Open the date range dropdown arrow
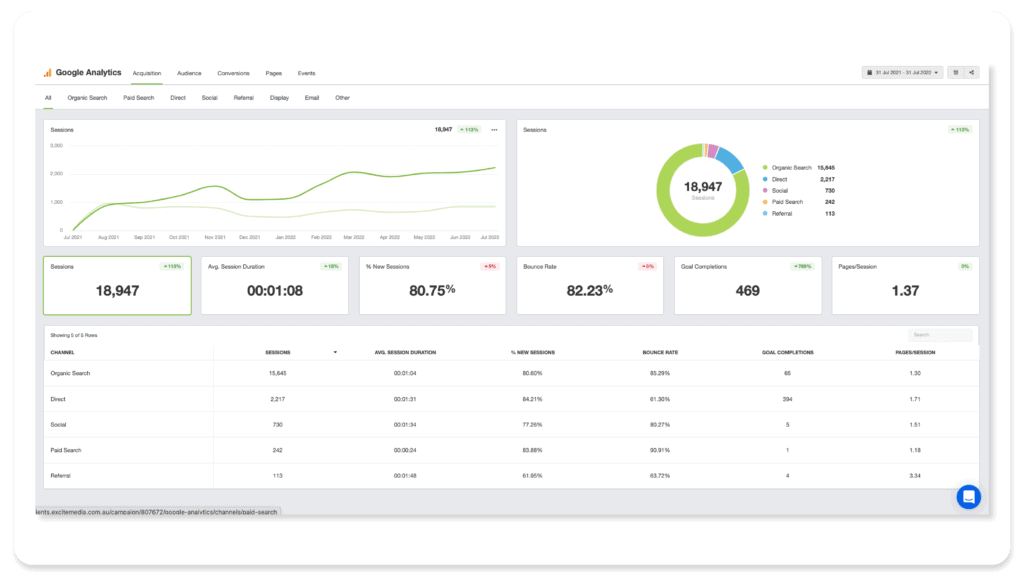Image resolution: width=1024 pixels, height=576 pixels. pyautogui.click(x=936, y=72)
